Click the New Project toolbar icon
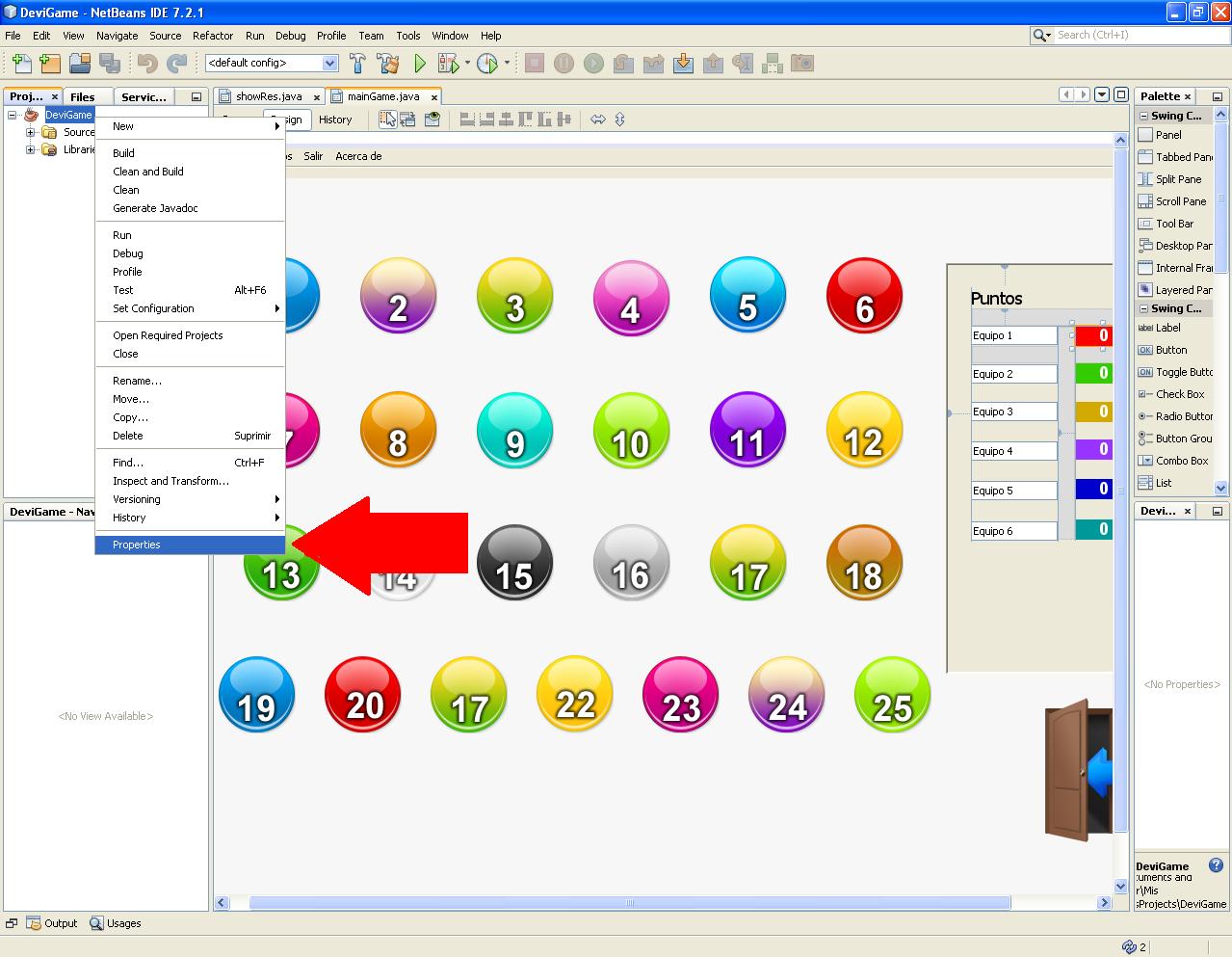The width and height of the screenshot is (1232, 957). [51, 64]
